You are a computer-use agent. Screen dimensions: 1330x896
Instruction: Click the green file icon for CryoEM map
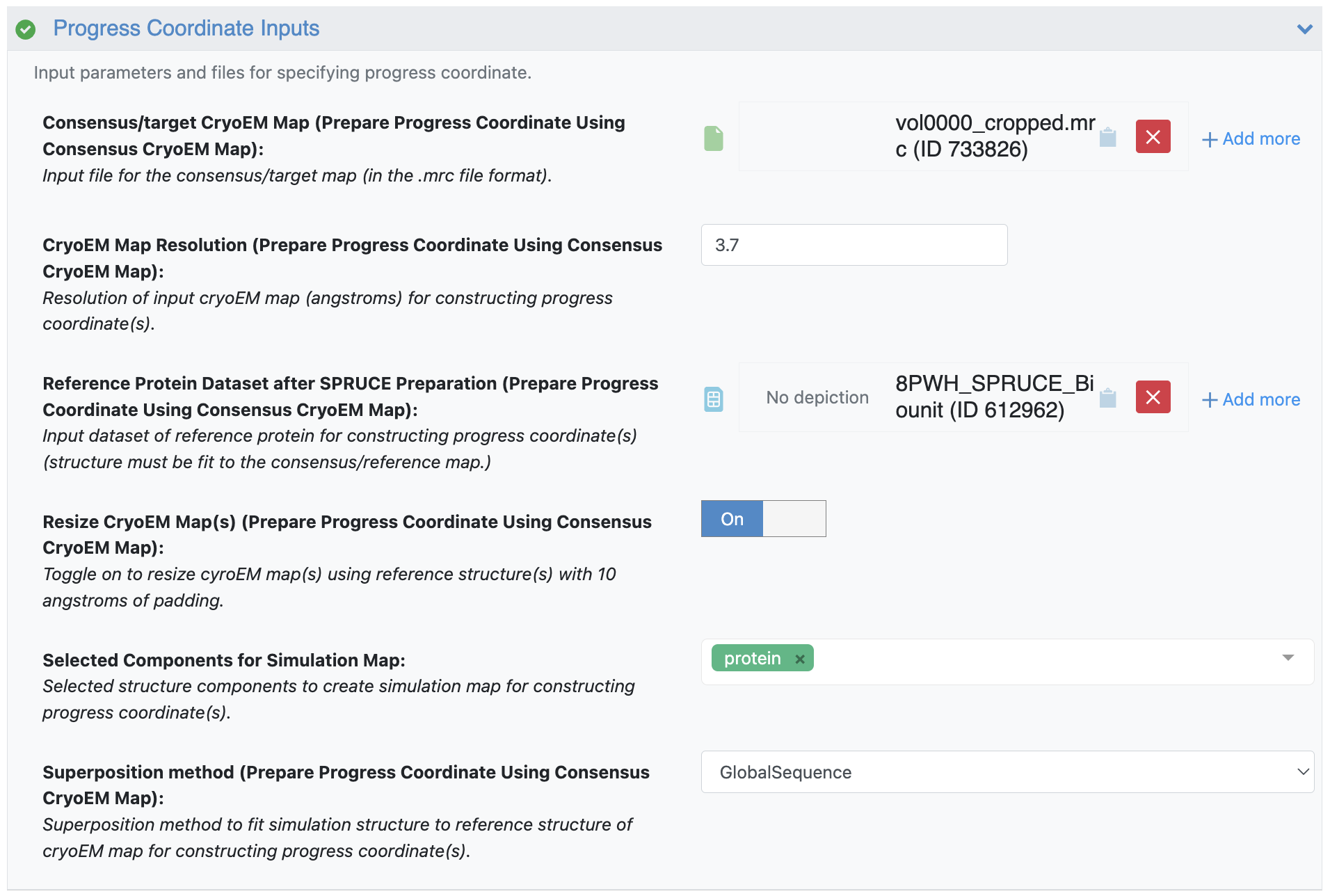(x=713, y=138)
